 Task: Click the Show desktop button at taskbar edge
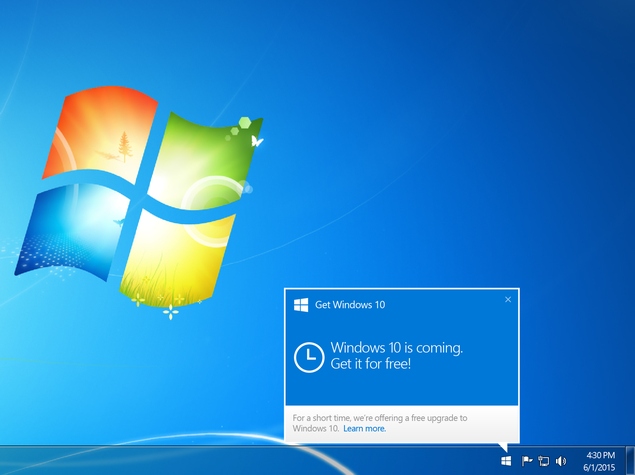(x=630, y=460)
